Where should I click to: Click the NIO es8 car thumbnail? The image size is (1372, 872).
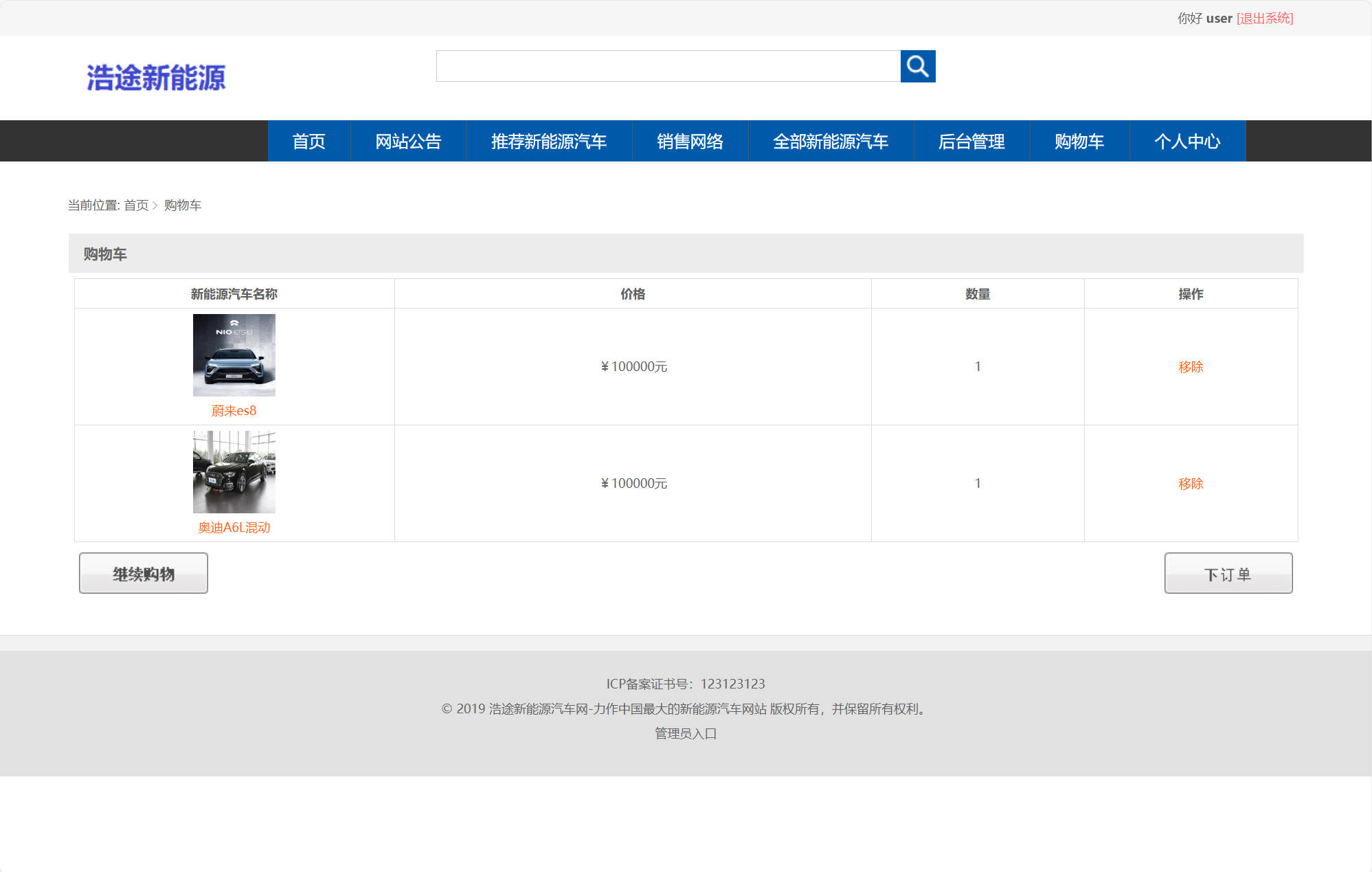pos(234,355)
